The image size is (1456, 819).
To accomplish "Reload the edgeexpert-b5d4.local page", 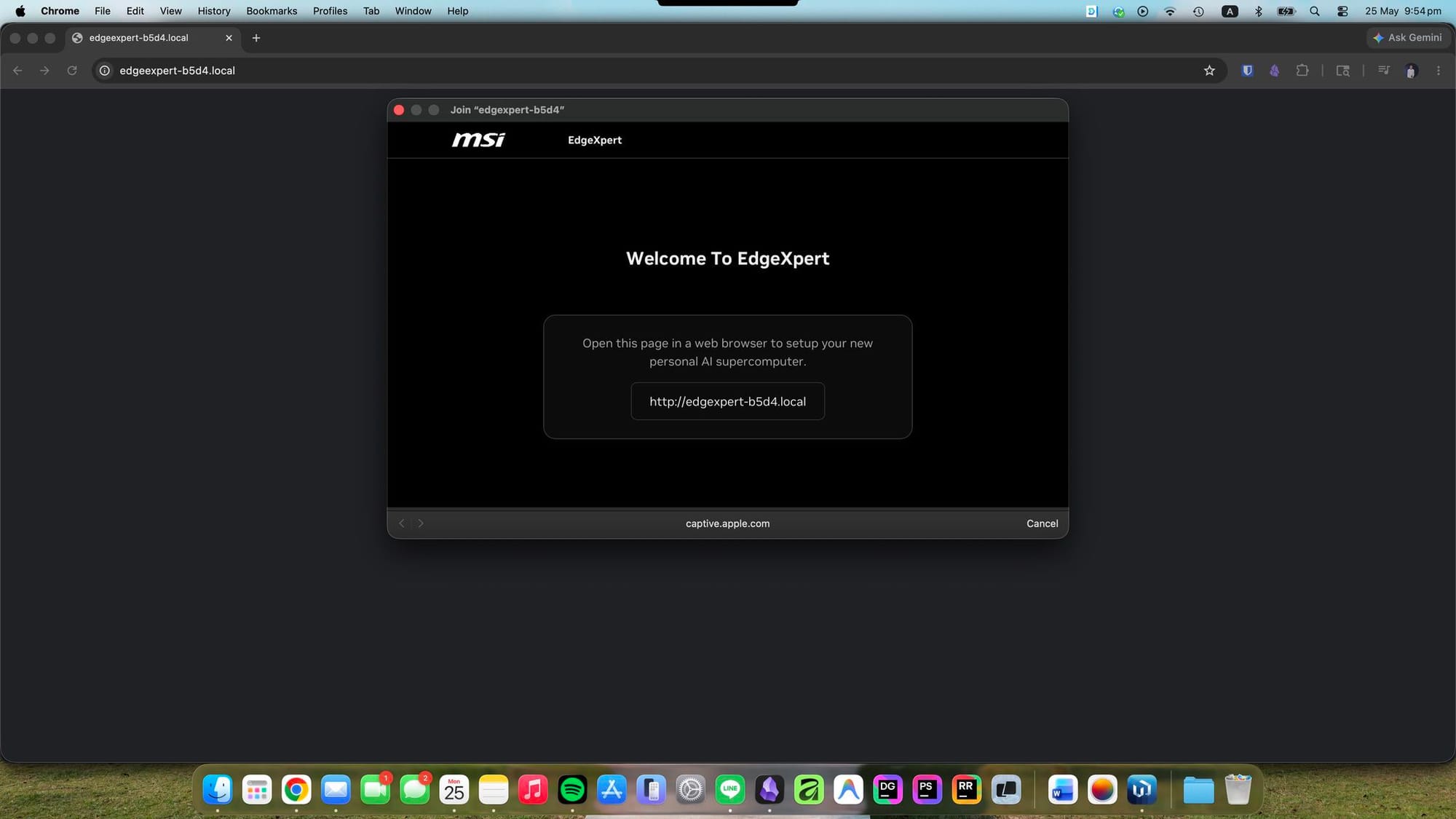I will coord(71,71).
